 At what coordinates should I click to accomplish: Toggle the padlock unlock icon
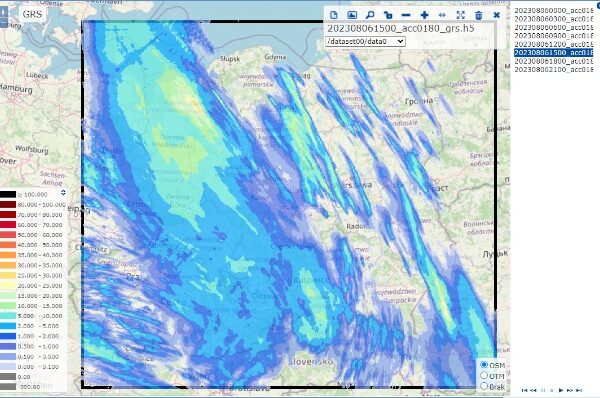click(388, 15)
